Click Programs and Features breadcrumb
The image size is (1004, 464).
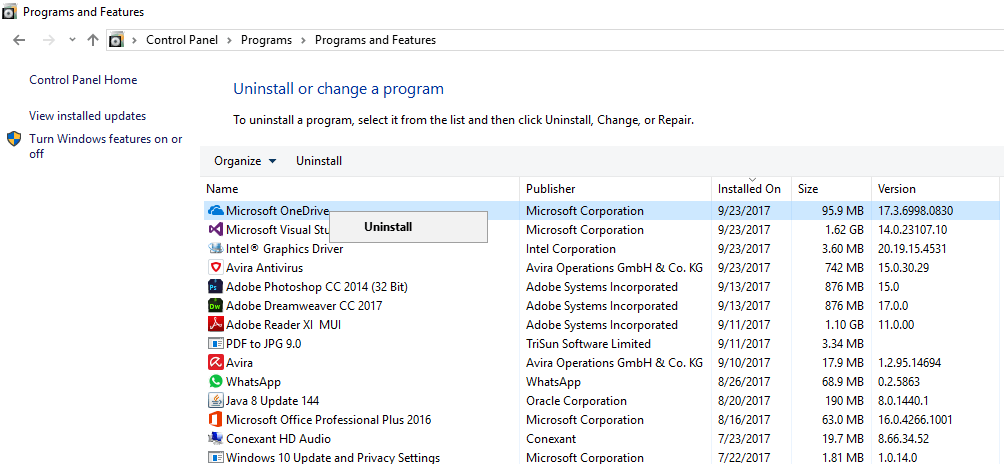tap(375, 40)
